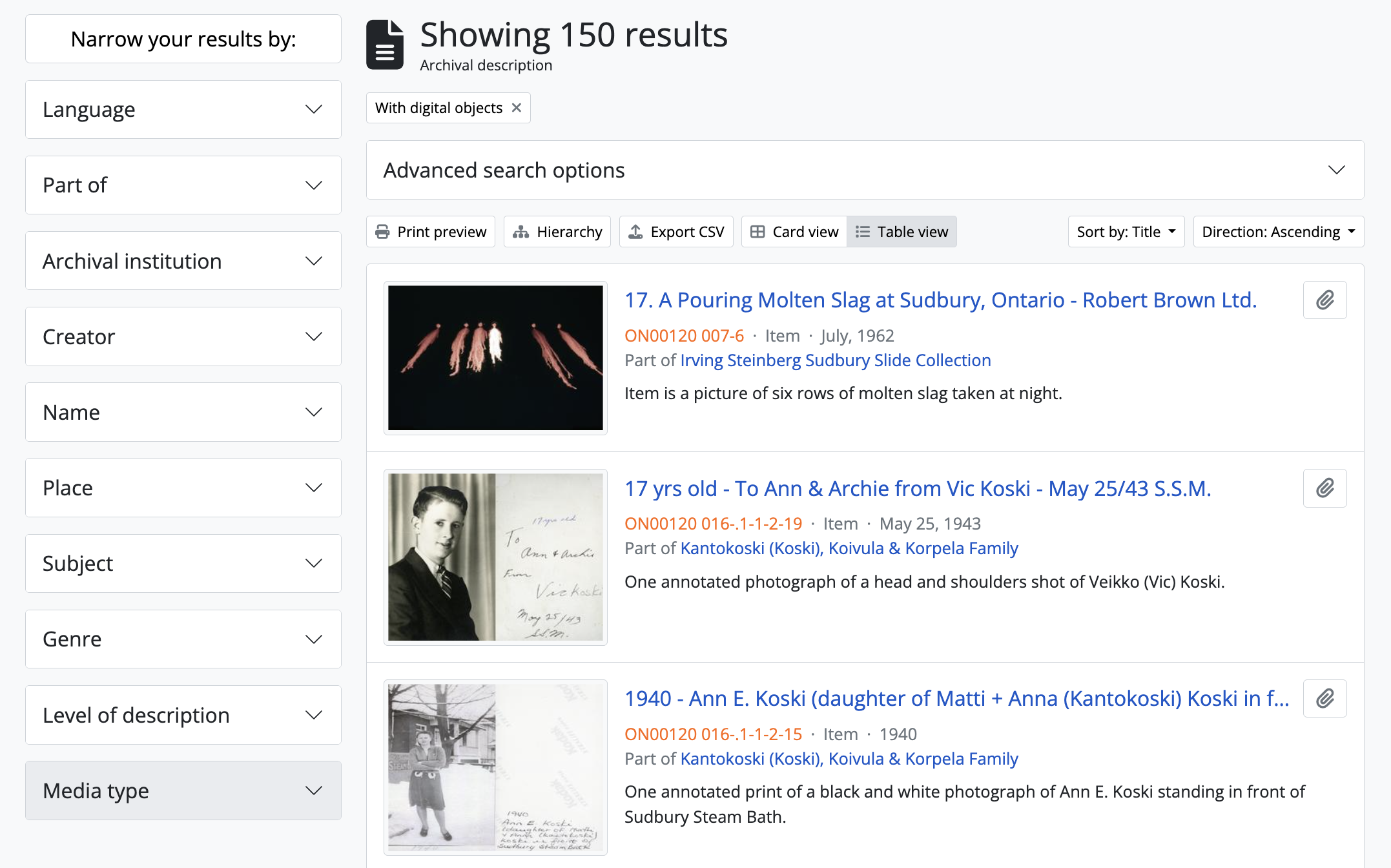Open the Sort by Title dropdown

(1126, 232)
